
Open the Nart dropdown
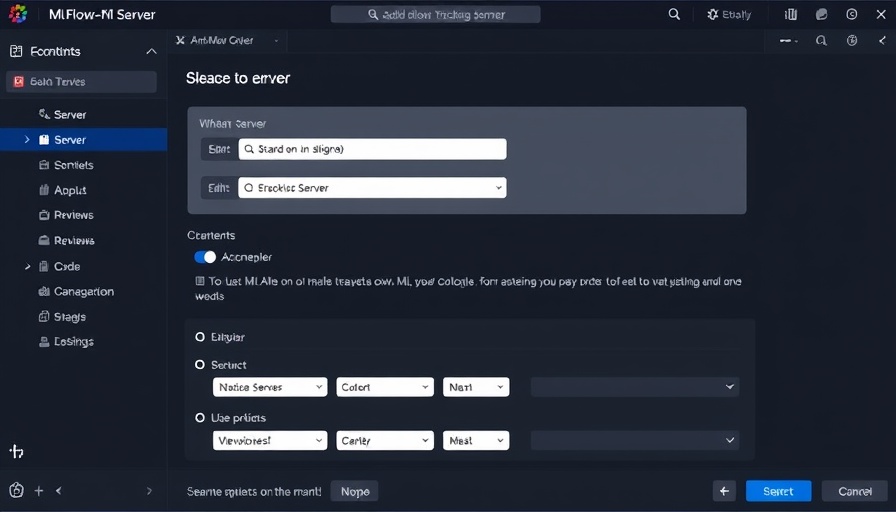[475, 387]
